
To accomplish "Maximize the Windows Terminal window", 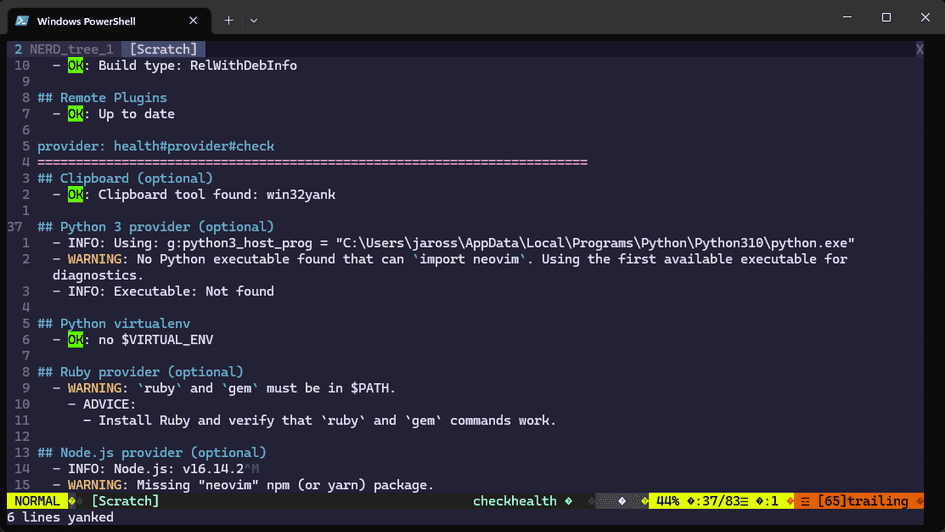I will 886,18.
